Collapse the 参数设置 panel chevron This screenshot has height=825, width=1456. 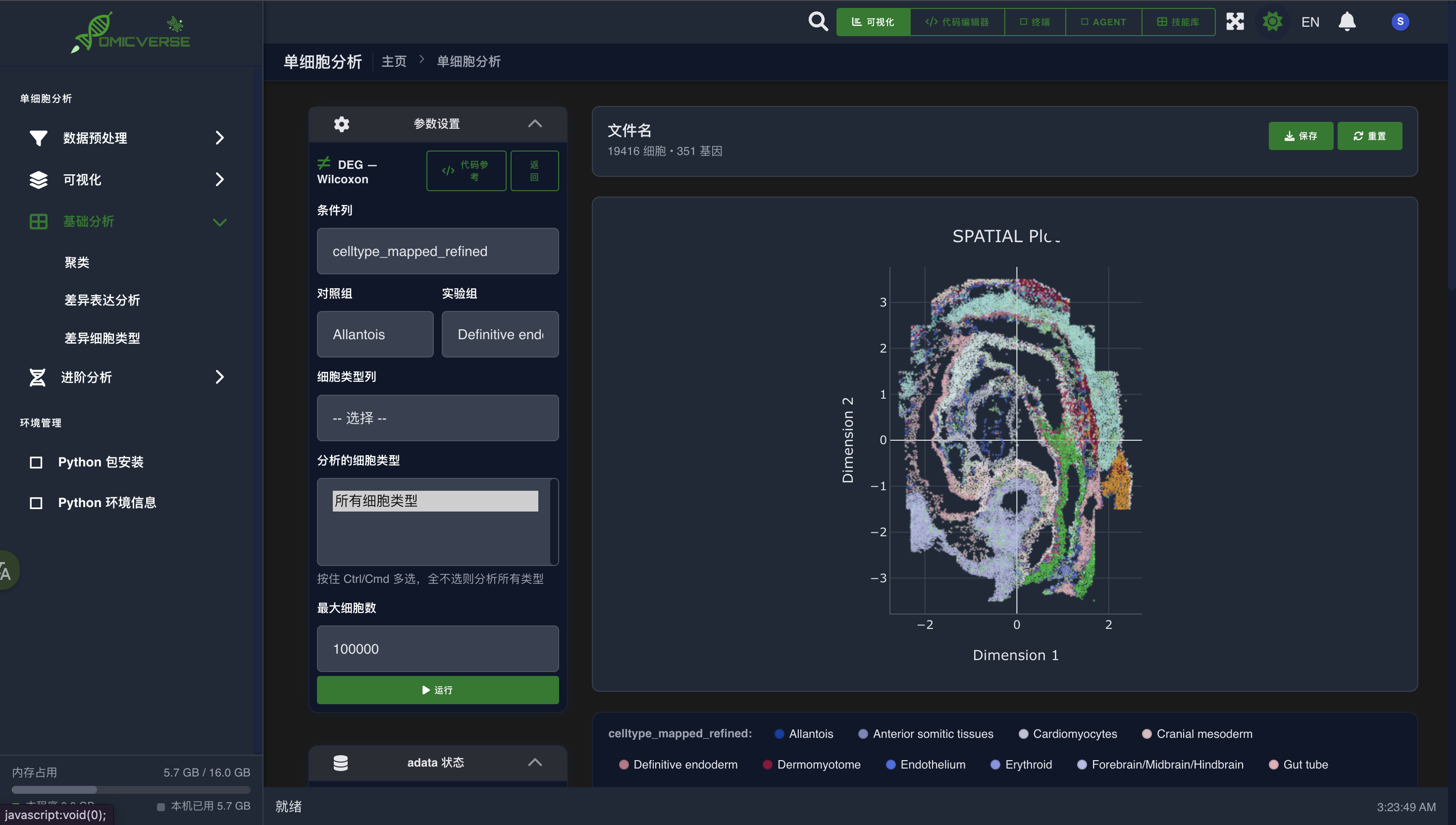click(x=535, y=123)
